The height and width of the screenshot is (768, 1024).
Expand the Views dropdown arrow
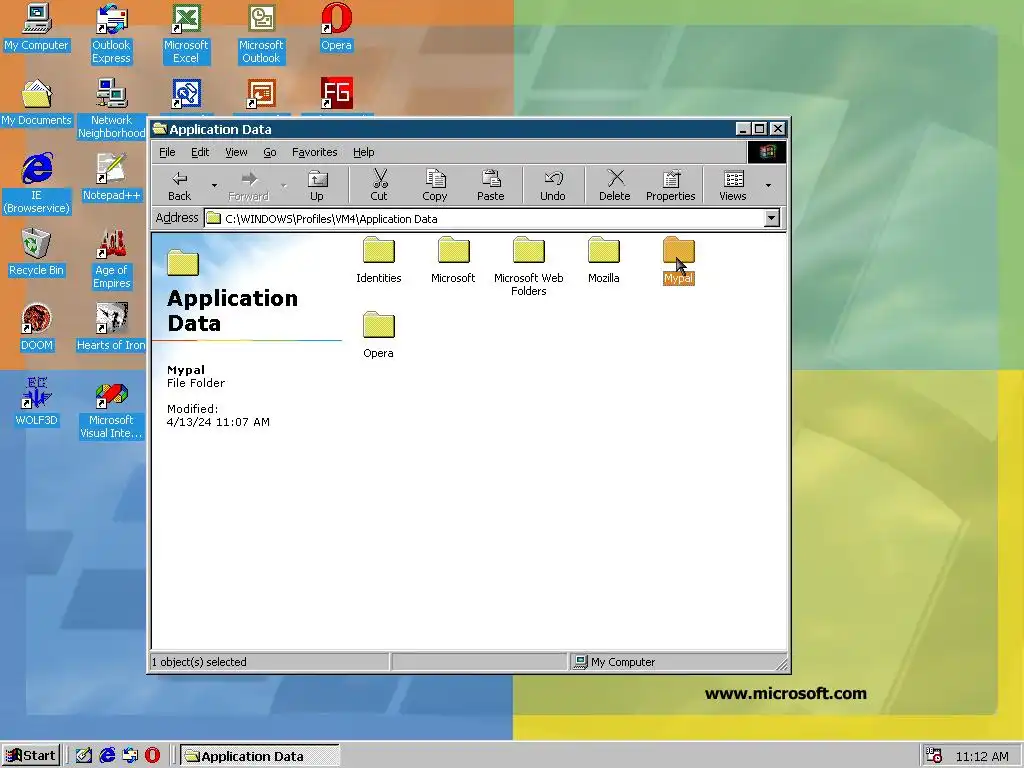tap(768, 186)
